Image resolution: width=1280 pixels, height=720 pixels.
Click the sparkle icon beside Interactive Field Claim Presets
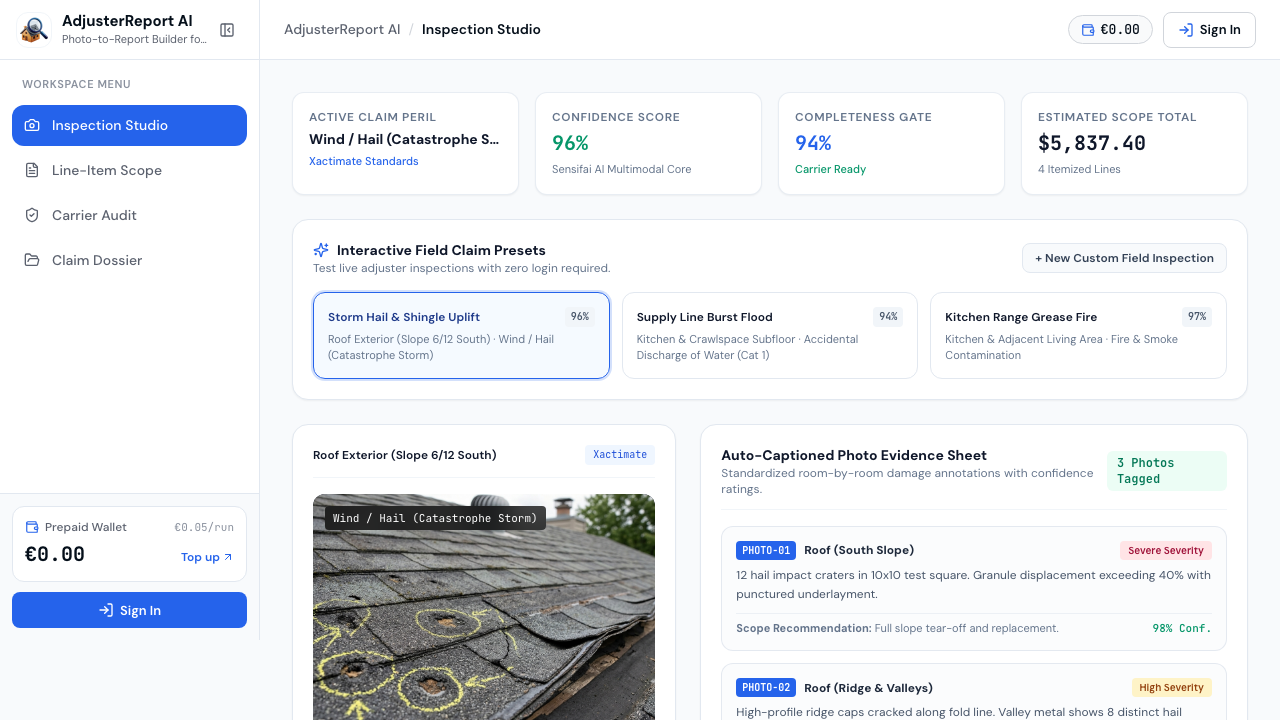coord(321,250)
